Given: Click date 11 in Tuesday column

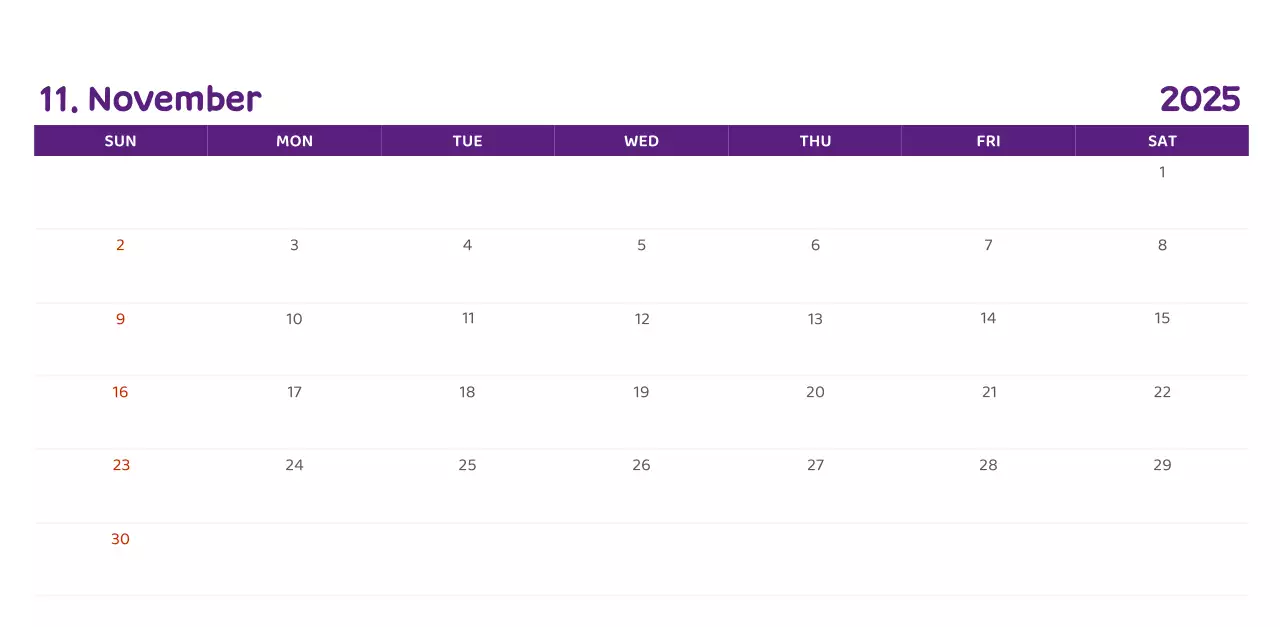Looking at the screenshot, I should pyautogui.click(x=467, y=318).
